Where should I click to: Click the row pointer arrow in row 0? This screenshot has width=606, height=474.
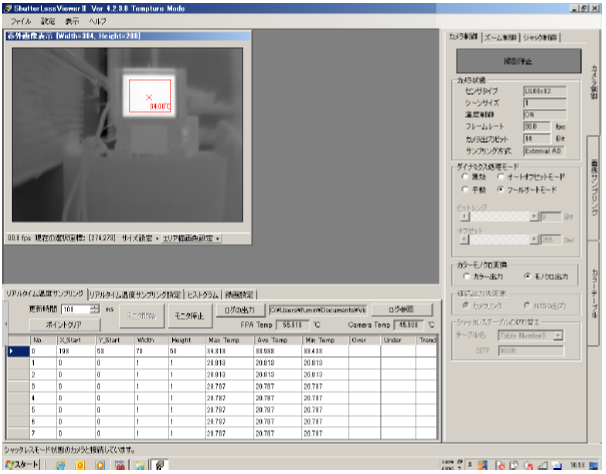click(12, 351)
